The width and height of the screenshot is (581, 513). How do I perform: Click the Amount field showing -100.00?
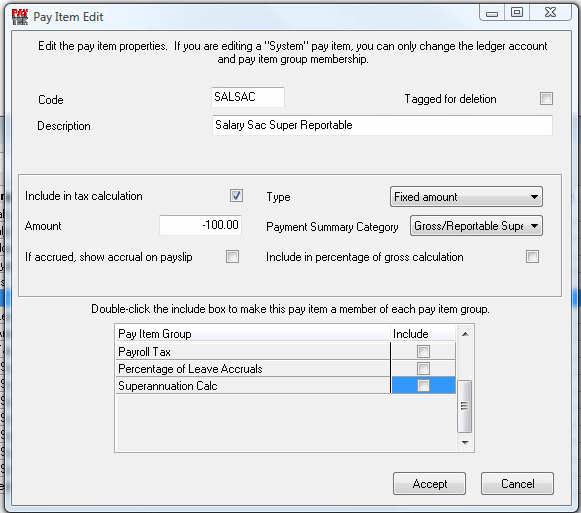tap(200, 225)
